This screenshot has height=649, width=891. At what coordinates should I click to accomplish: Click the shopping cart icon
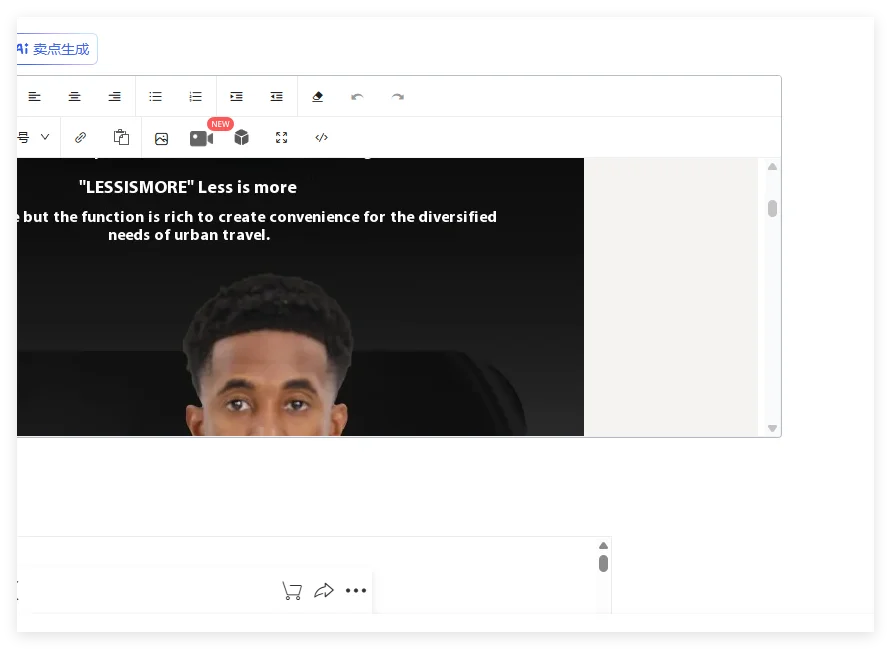(x=292, y=591)
